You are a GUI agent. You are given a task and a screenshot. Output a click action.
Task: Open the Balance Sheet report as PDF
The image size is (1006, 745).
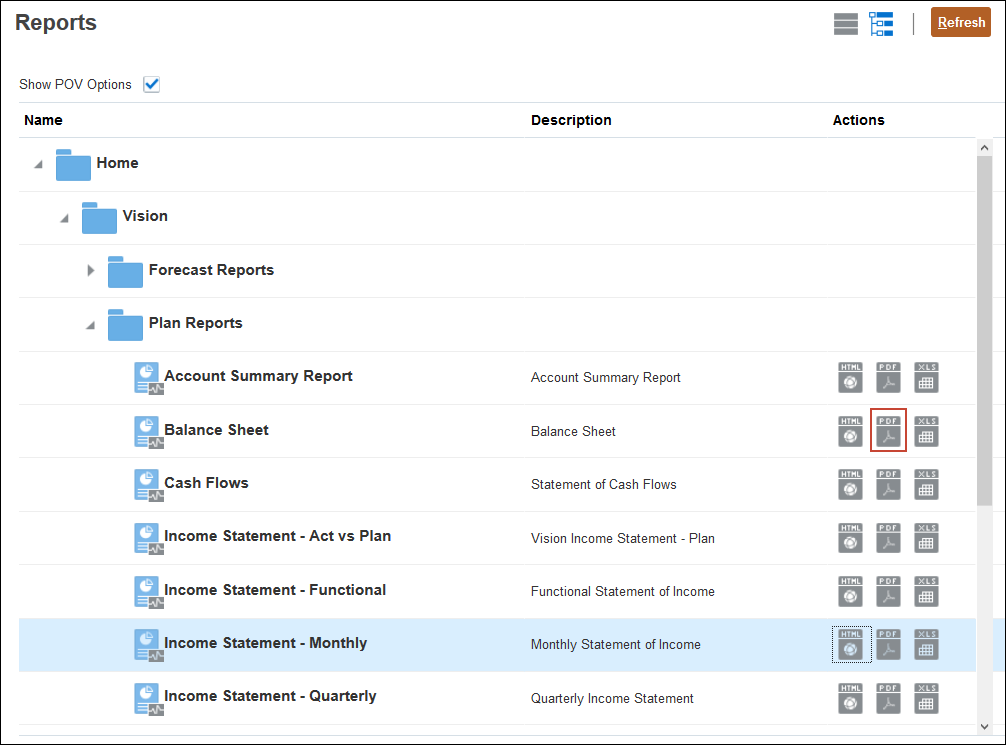888,431
